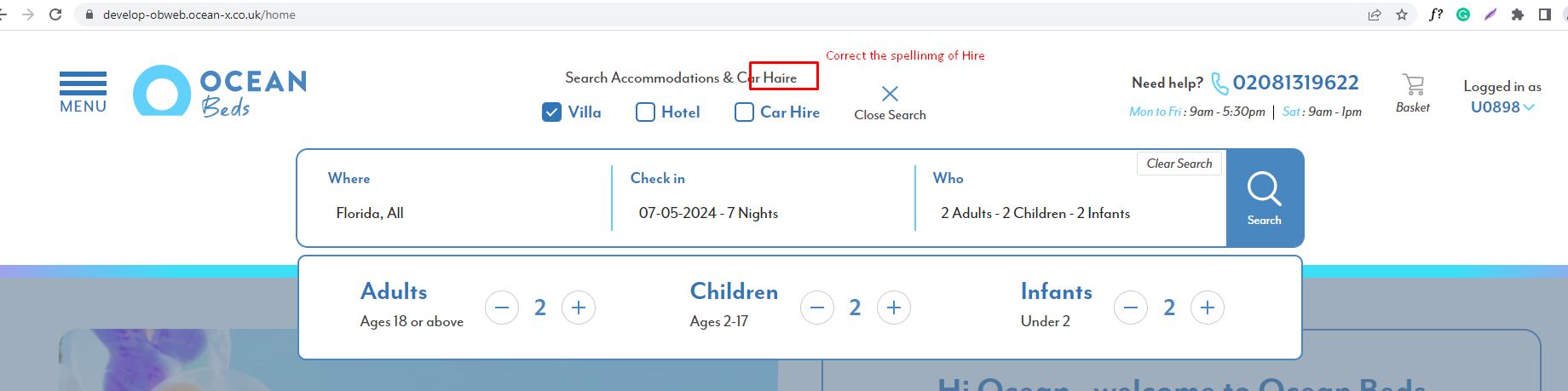Click the magnifier Search button
1568x391 pixels.
(x=1265, y=198)
